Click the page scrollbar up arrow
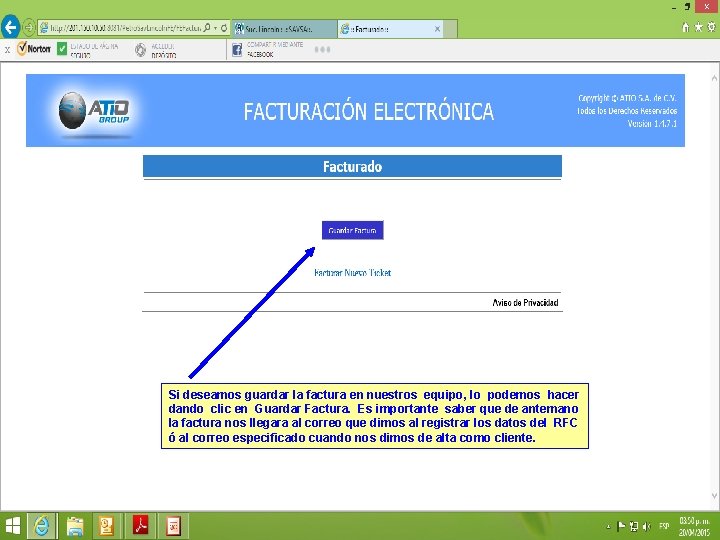The image size is (720, 540). [x=714, y=79]
